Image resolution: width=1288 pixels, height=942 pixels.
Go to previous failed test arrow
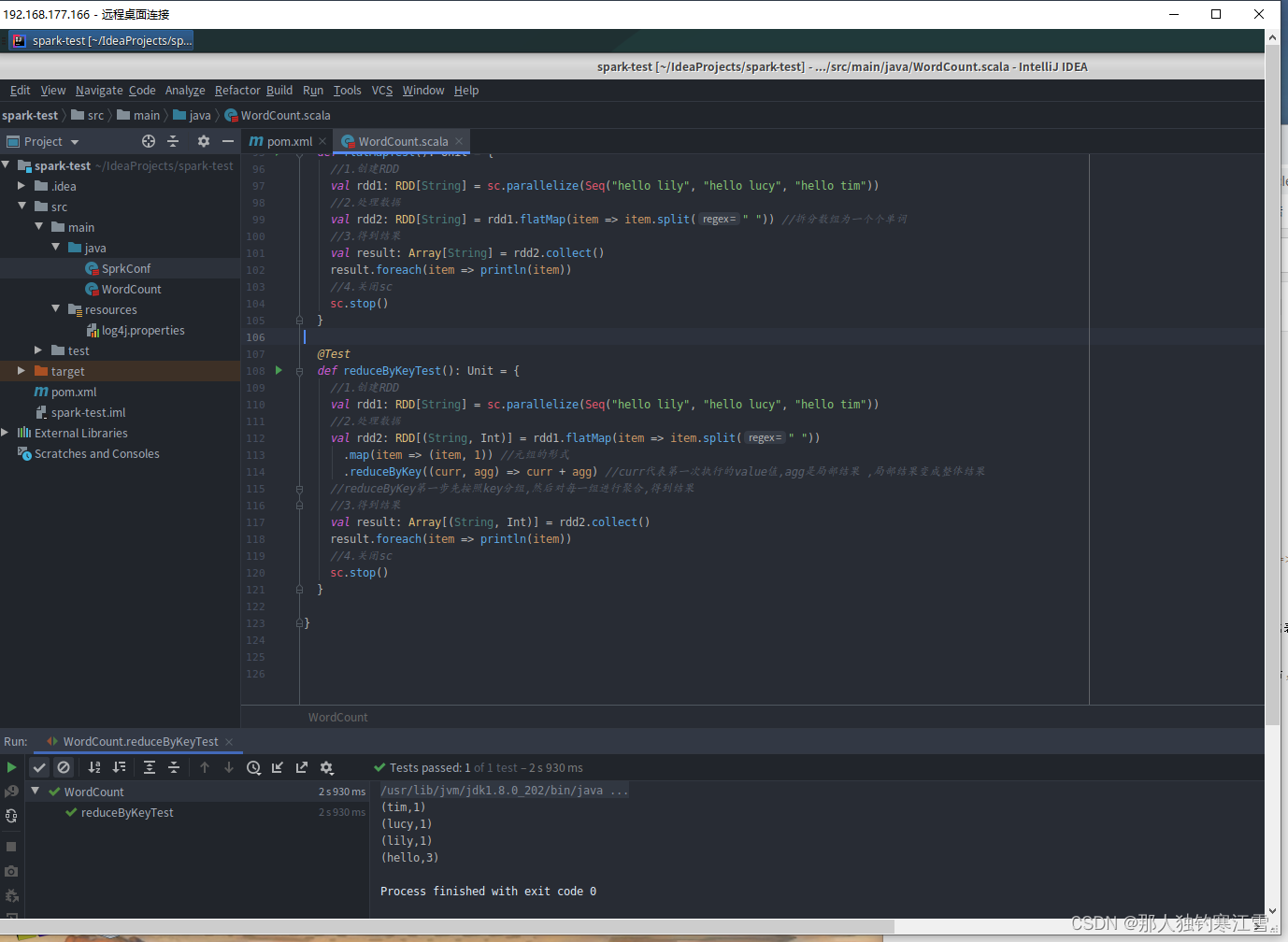(x=205, y=767)
